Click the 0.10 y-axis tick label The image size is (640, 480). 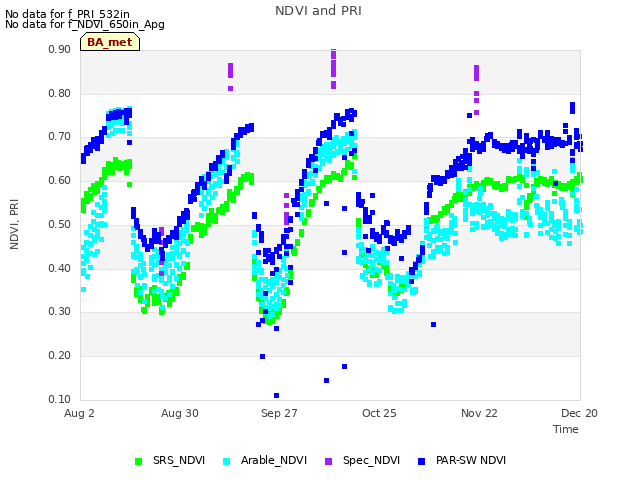tap(60, 399)
